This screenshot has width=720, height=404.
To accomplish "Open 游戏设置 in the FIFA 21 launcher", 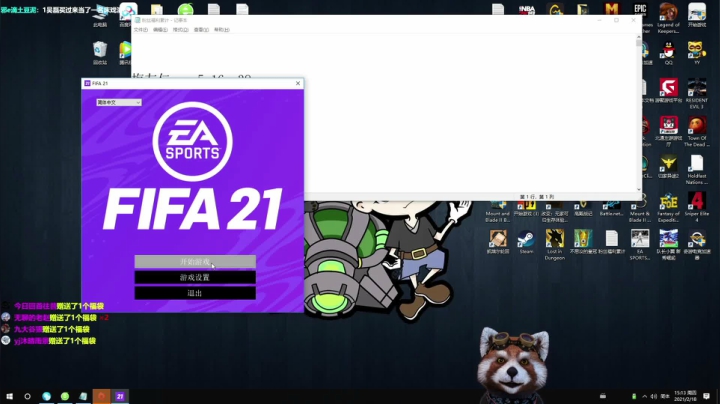I will pyautogui.click(x=195, y=277).
